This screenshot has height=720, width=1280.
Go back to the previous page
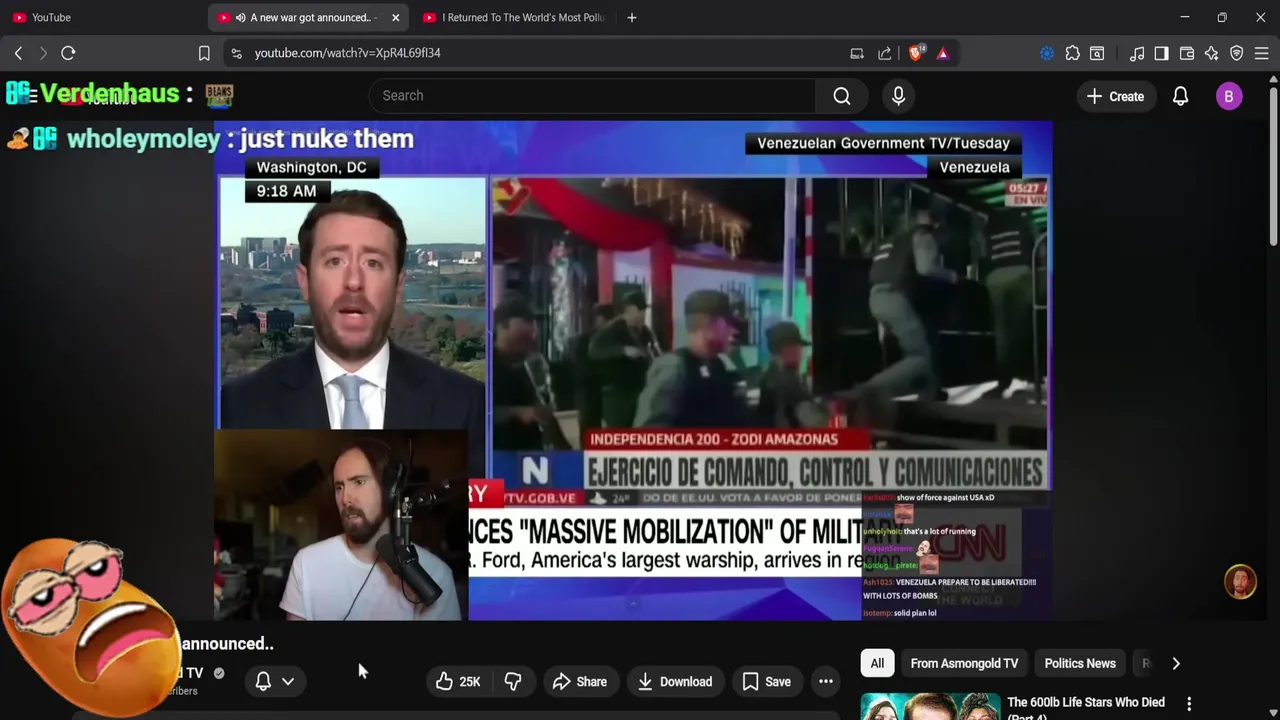[x=18, y=53]
